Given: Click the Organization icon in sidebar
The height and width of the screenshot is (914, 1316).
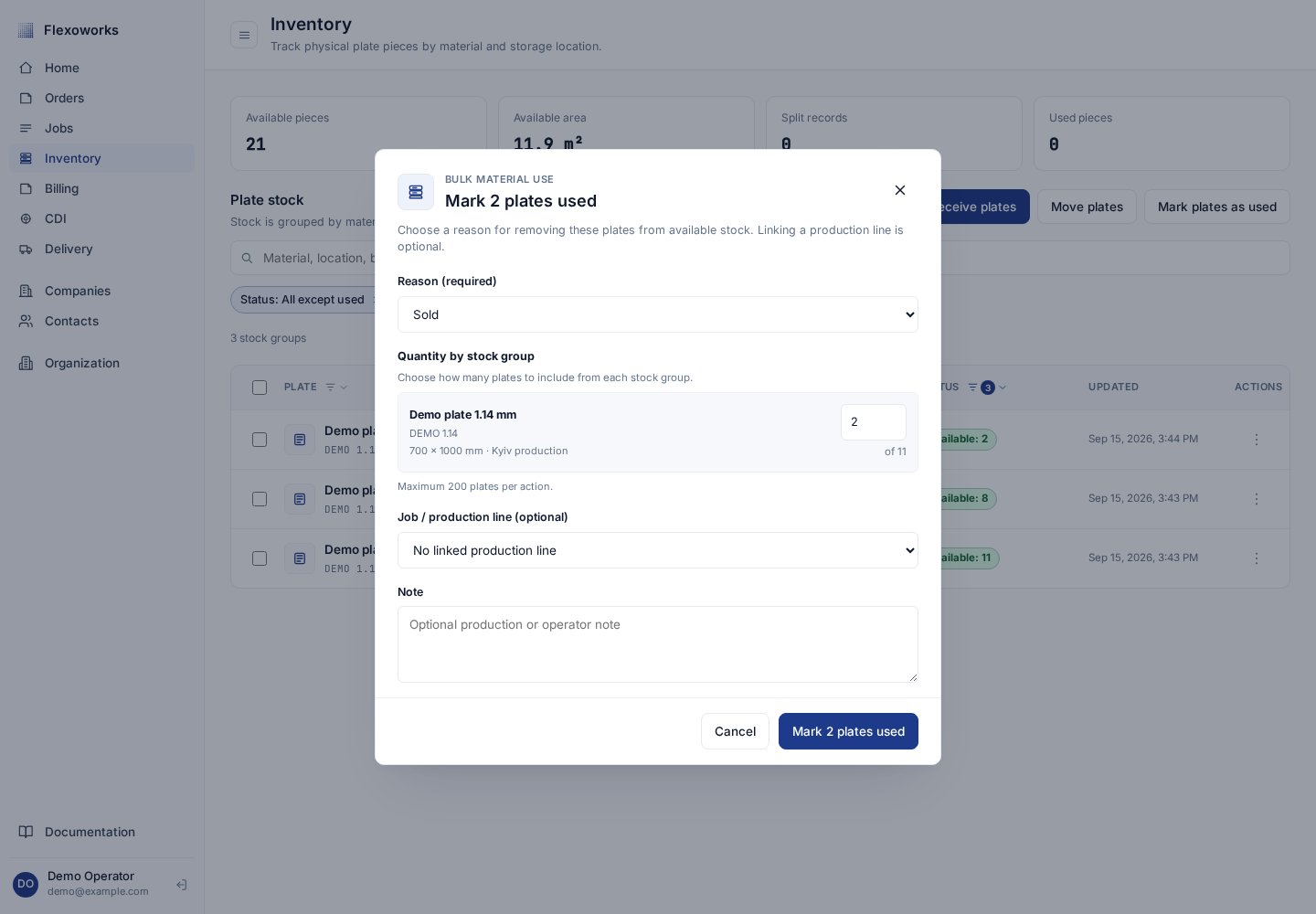Looking at the screenshot, I should 26,363.
